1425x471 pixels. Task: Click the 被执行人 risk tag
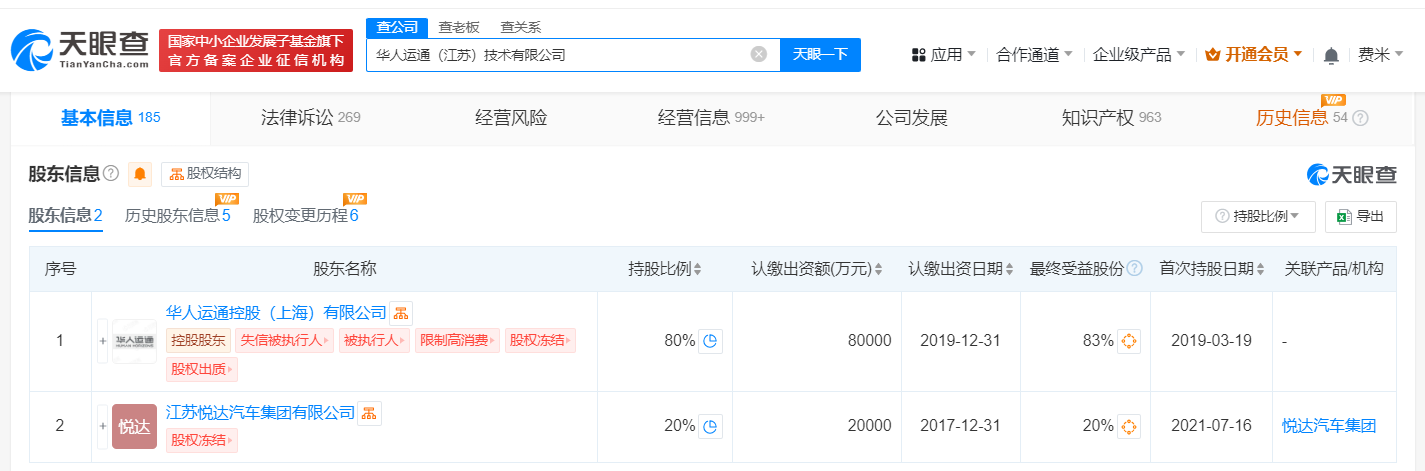[x=375, y=341]
